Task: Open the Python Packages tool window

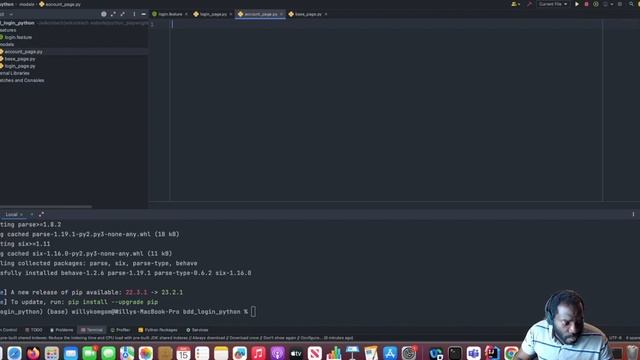Action: point(158,330)
